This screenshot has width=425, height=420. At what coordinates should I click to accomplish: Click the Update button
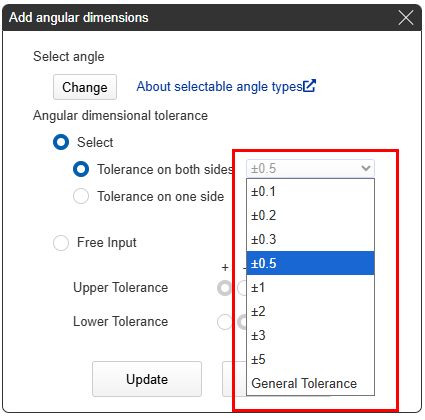[x=147, y=379]
